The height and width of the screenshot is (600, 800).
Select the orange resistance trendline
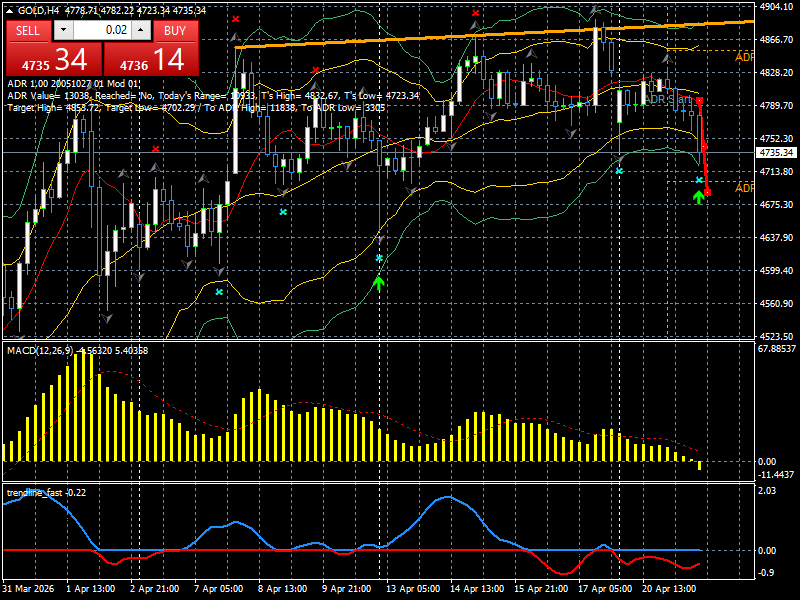[x=494, y=35]
